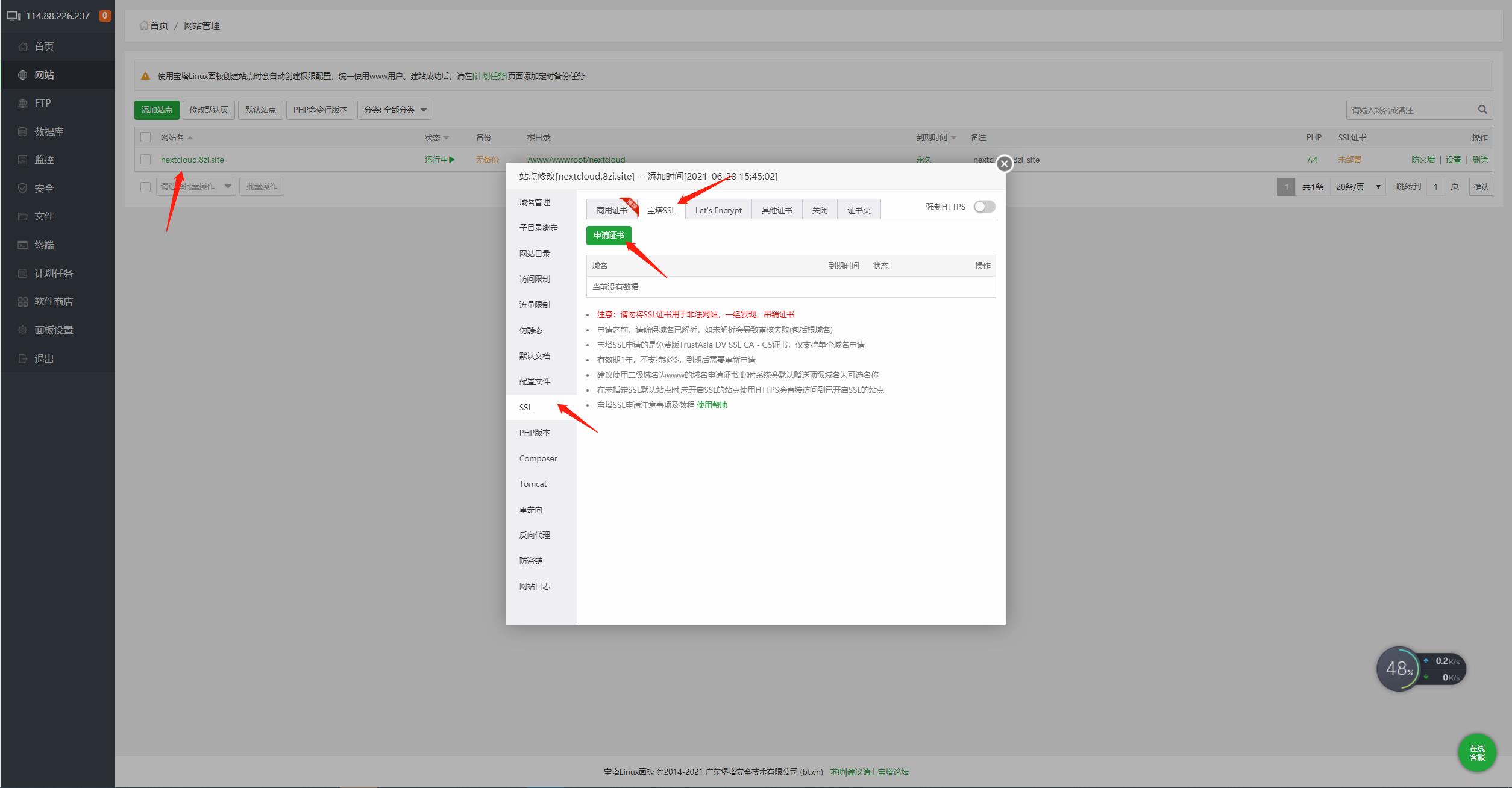Click the Software Store icon in the sidebar
The image size is (1512, 788).
(23, 301)
